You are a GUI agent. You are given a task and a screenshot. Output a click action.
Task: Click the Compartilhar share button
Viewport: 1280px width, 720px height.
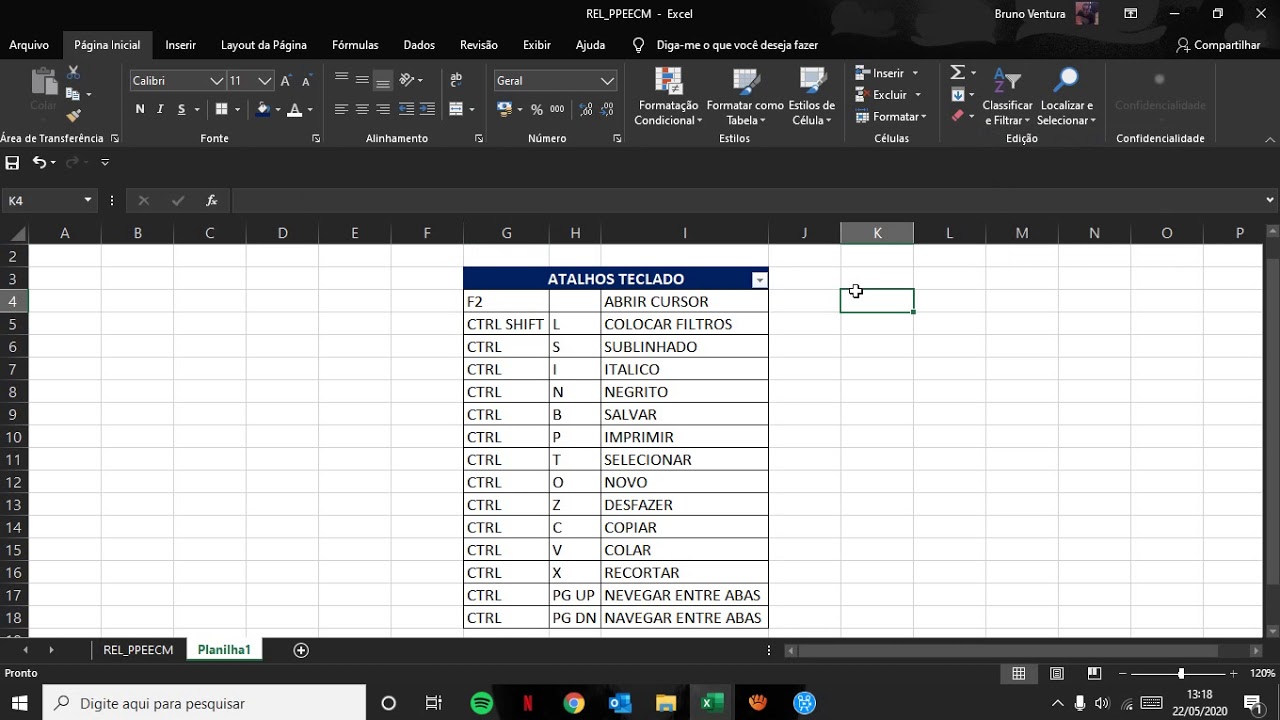(x=1219, y=45)
